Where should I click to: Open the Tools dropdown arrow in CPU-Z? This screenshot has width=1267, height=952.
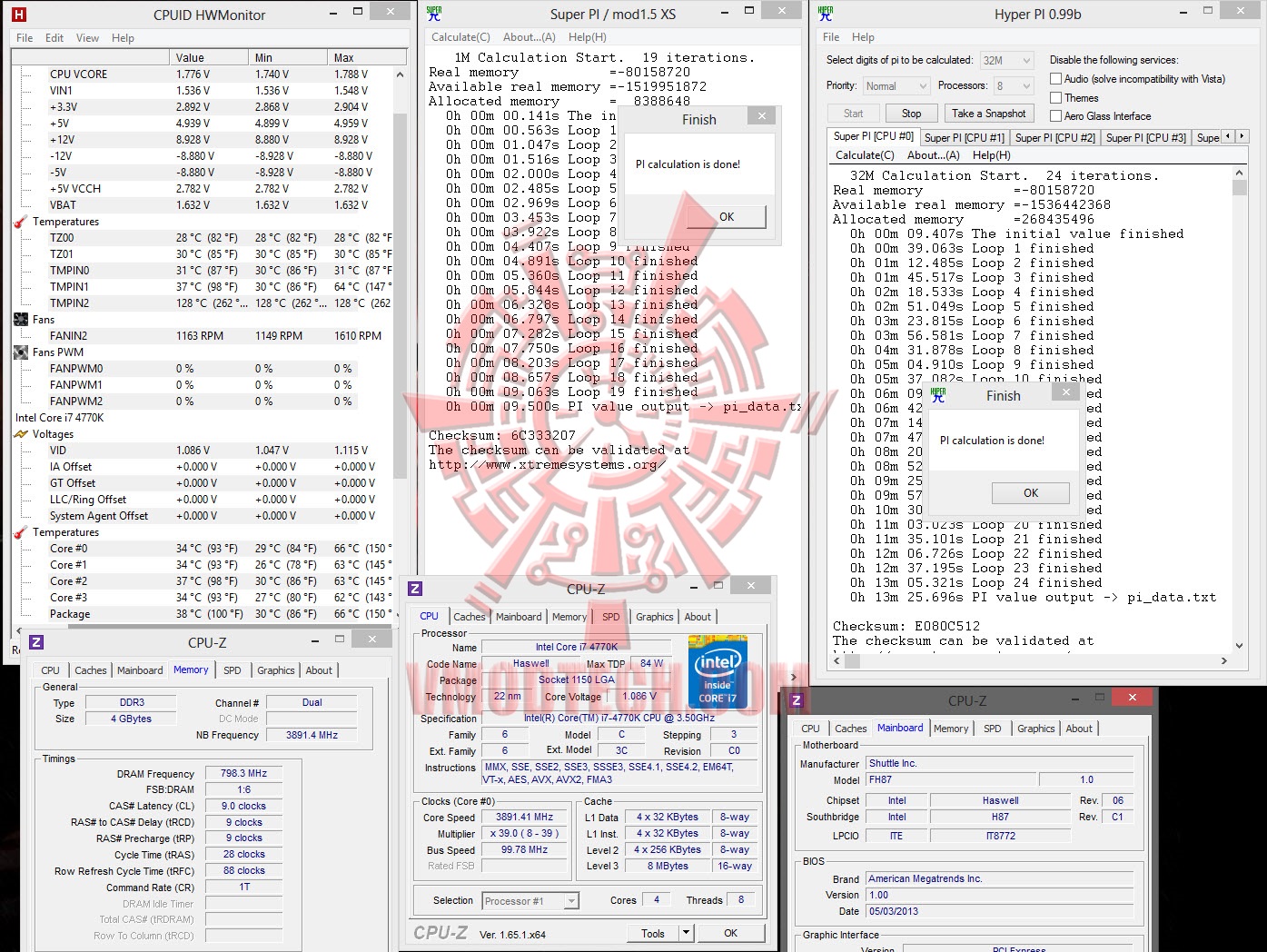686,933
